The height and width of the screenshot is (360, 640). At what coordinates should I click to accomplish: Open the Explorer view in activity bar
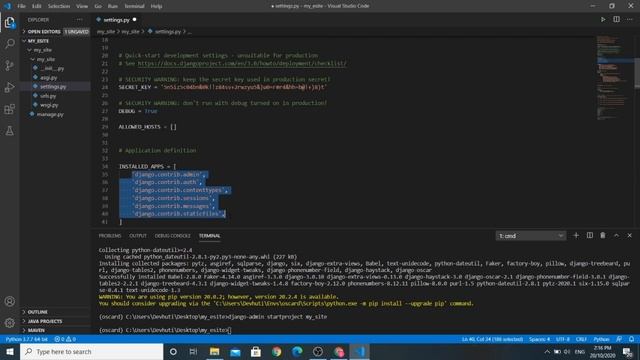(x=9, y=22)
